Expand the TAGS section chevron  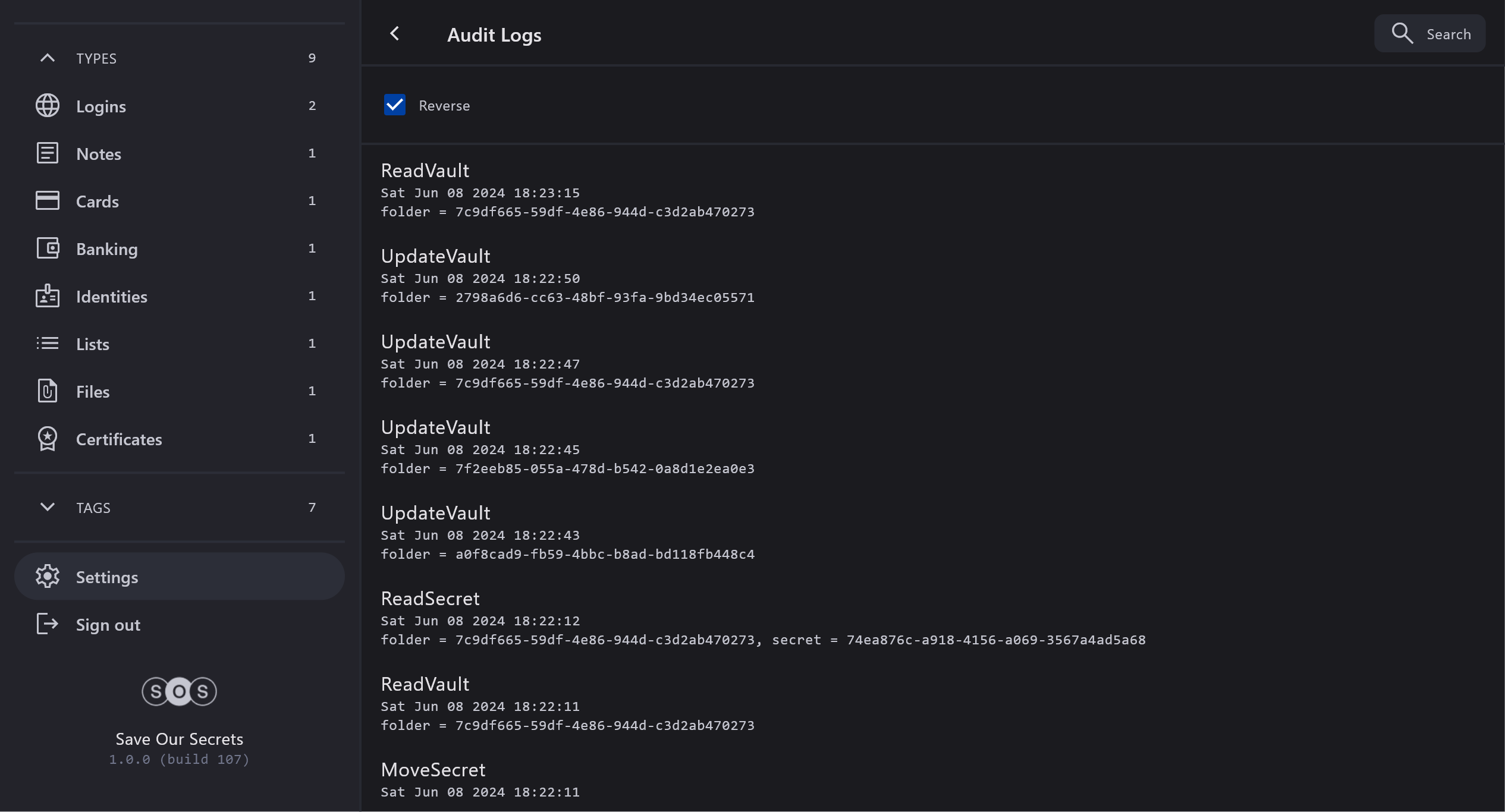coord(48,507)
